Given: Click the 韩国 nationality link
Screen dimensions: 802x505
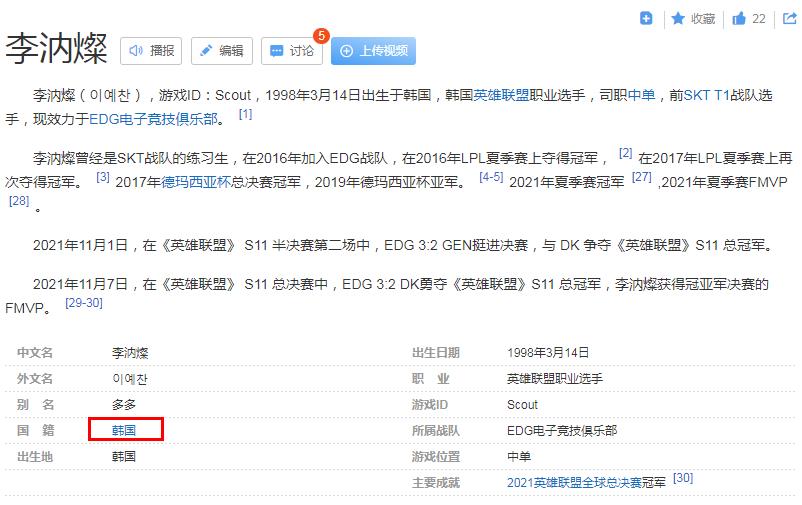Looking at the screenshot, I should tap(124, 430).
